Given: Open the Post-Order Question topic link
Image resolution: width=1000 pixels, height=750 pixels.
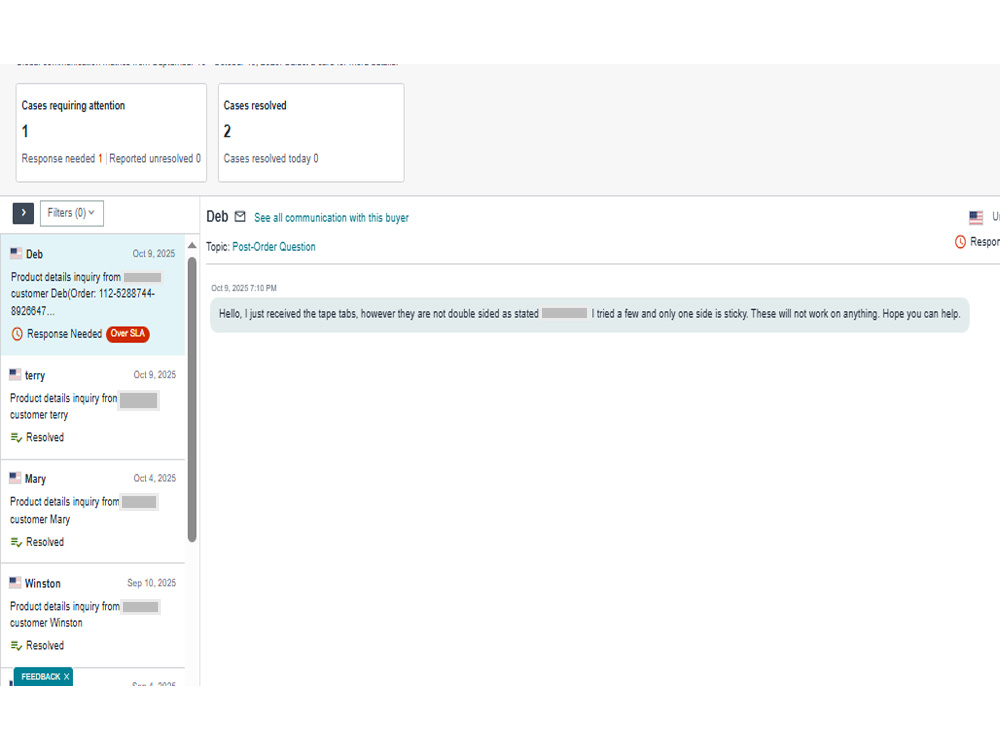Looking at the screenshot, I should pos(274,247).
